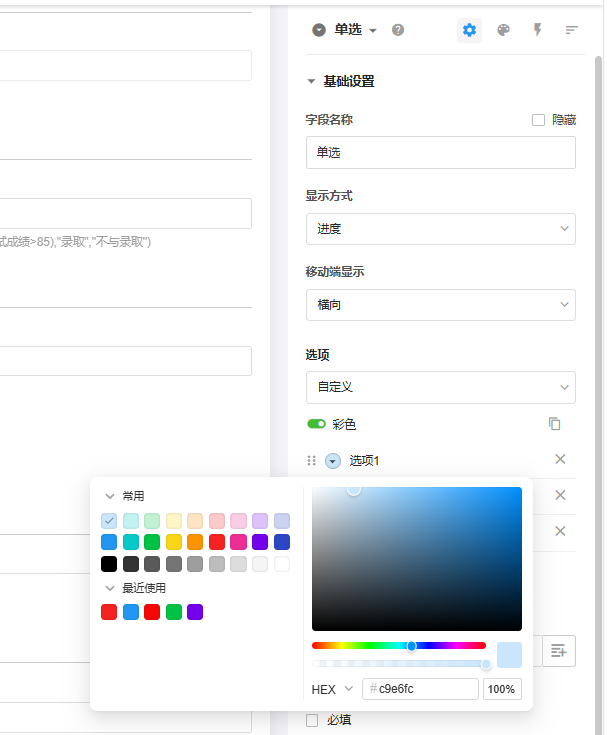Click the batch add options icon
The width and height of the screenshot is (607, 735).
click(558, 651)
